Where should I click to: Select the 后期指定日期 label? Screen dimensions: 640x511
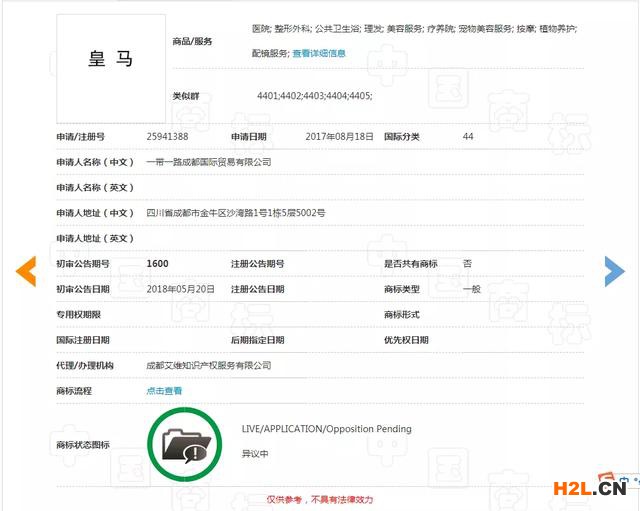(x=258, y=340)
